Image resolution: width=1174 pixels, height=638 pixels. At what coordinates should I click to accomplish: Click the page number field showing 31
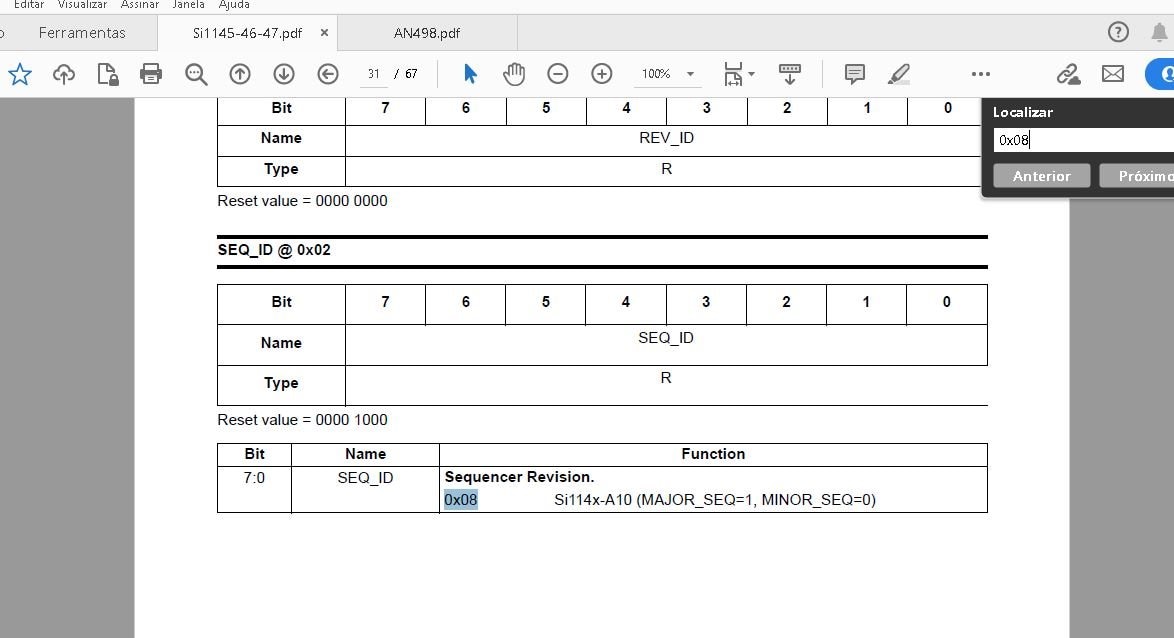[374, 73]
